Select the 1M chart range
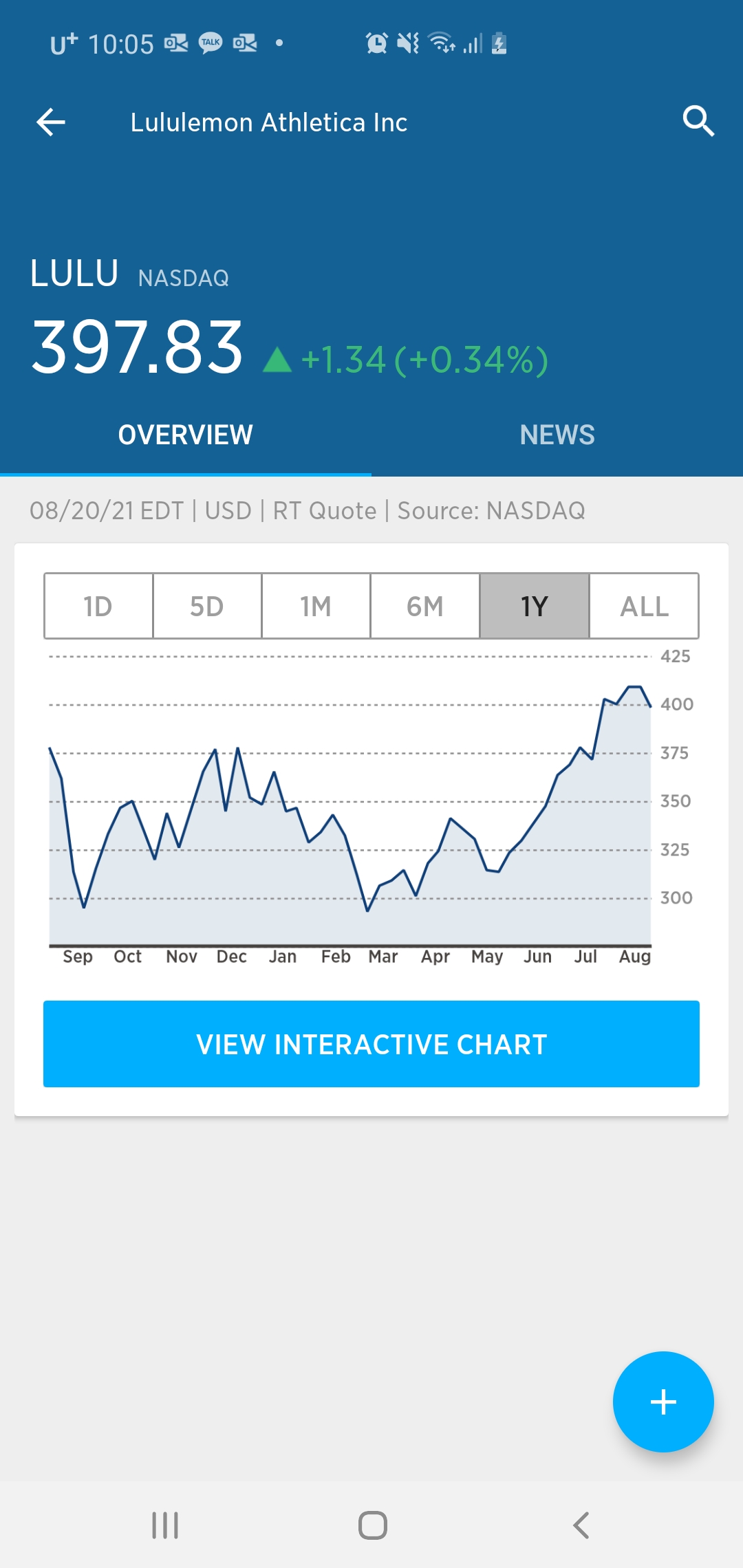The image size is (743, 1568). [x=316, y=606]
